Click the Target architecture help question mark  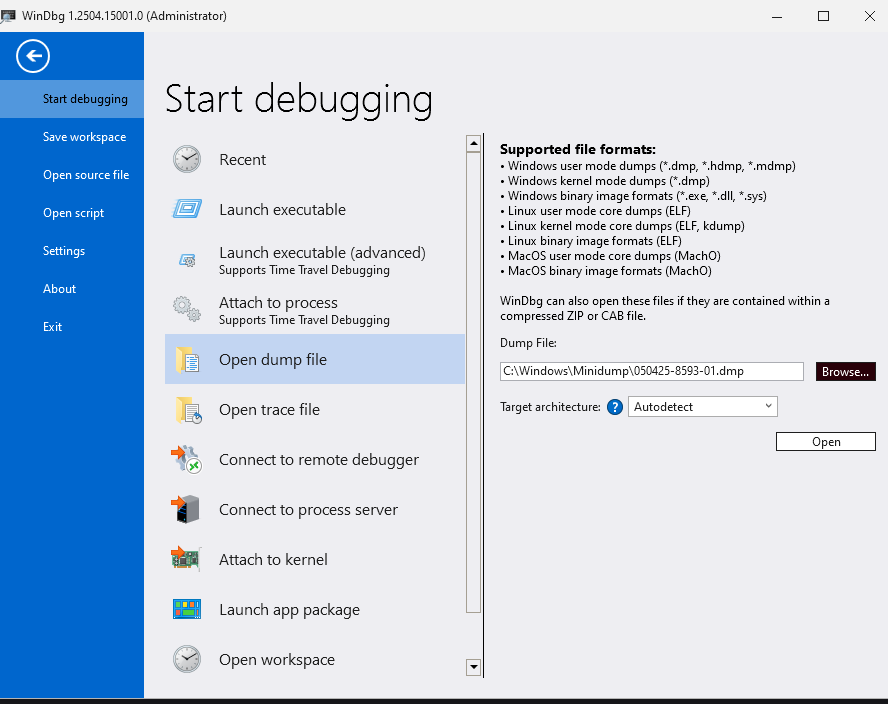[x=614, y=407]
